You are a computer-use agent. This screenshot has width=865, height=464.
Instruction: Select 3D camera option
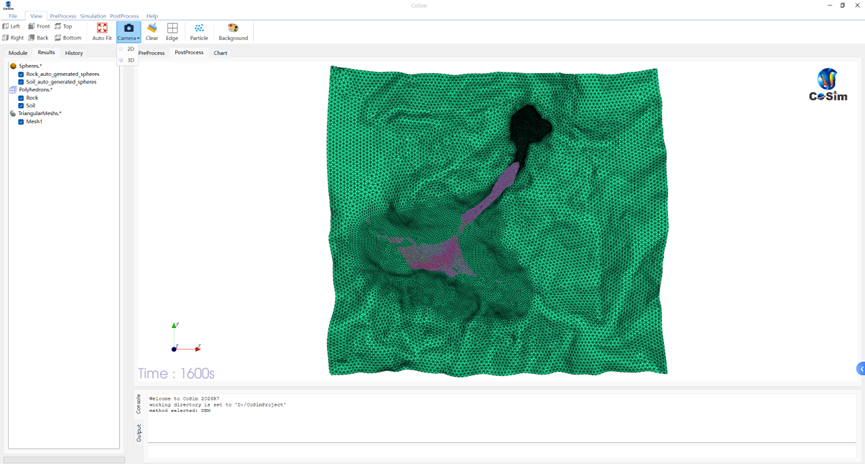pyautogui.click(x=127, y=60)
